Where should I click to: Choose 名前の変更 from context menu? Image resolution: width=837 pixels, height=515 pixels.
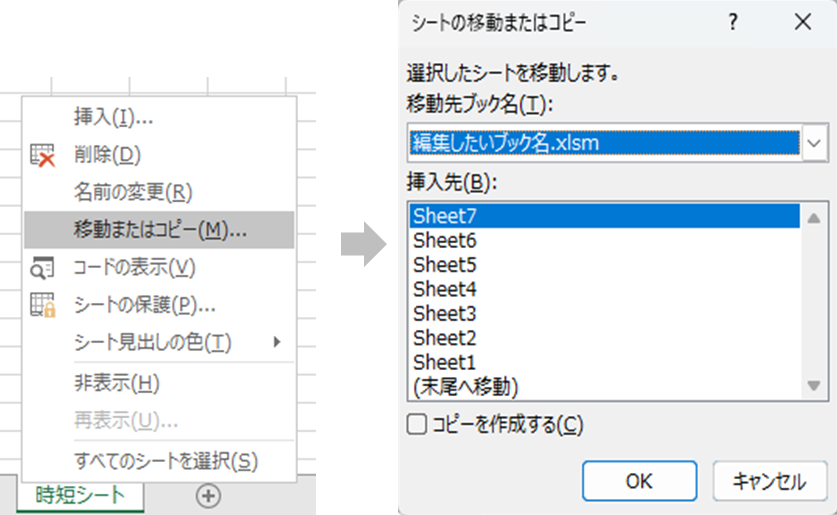tap(133, 192)
